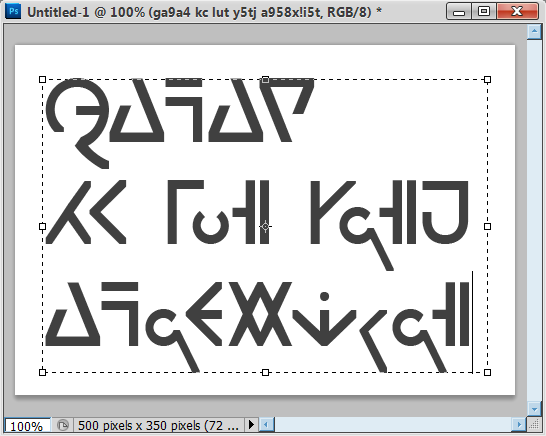The width and height of the screenshot is (546, 436).
Task: Click the horizontal scrollbar left arrow
Action: (x=267, y=425)
